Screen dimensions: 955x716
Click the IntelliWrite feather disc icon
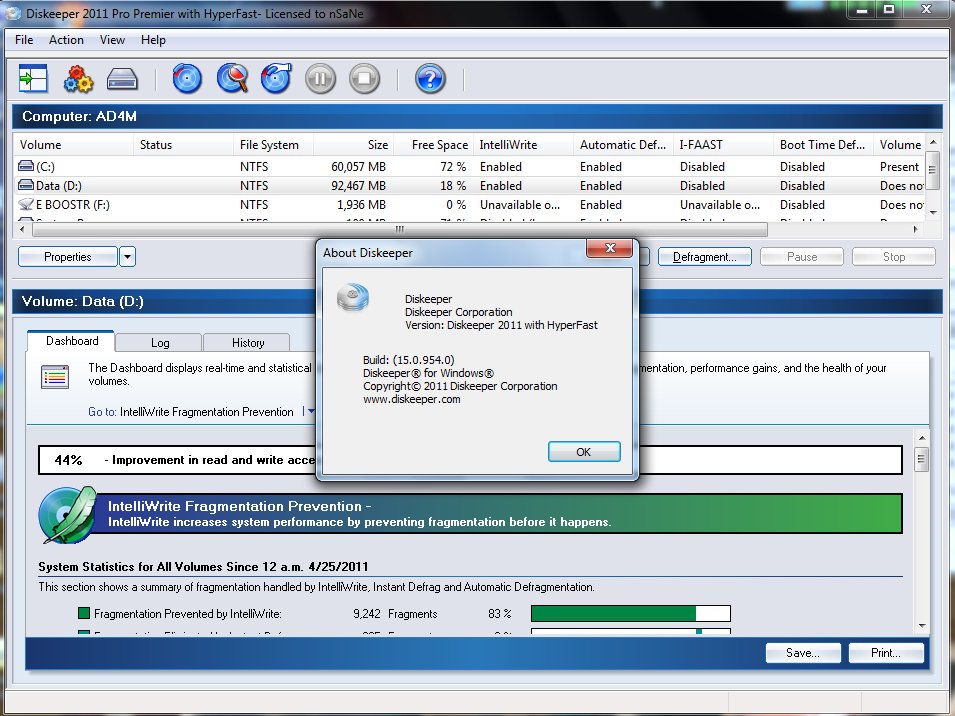[x=67, y=515]
